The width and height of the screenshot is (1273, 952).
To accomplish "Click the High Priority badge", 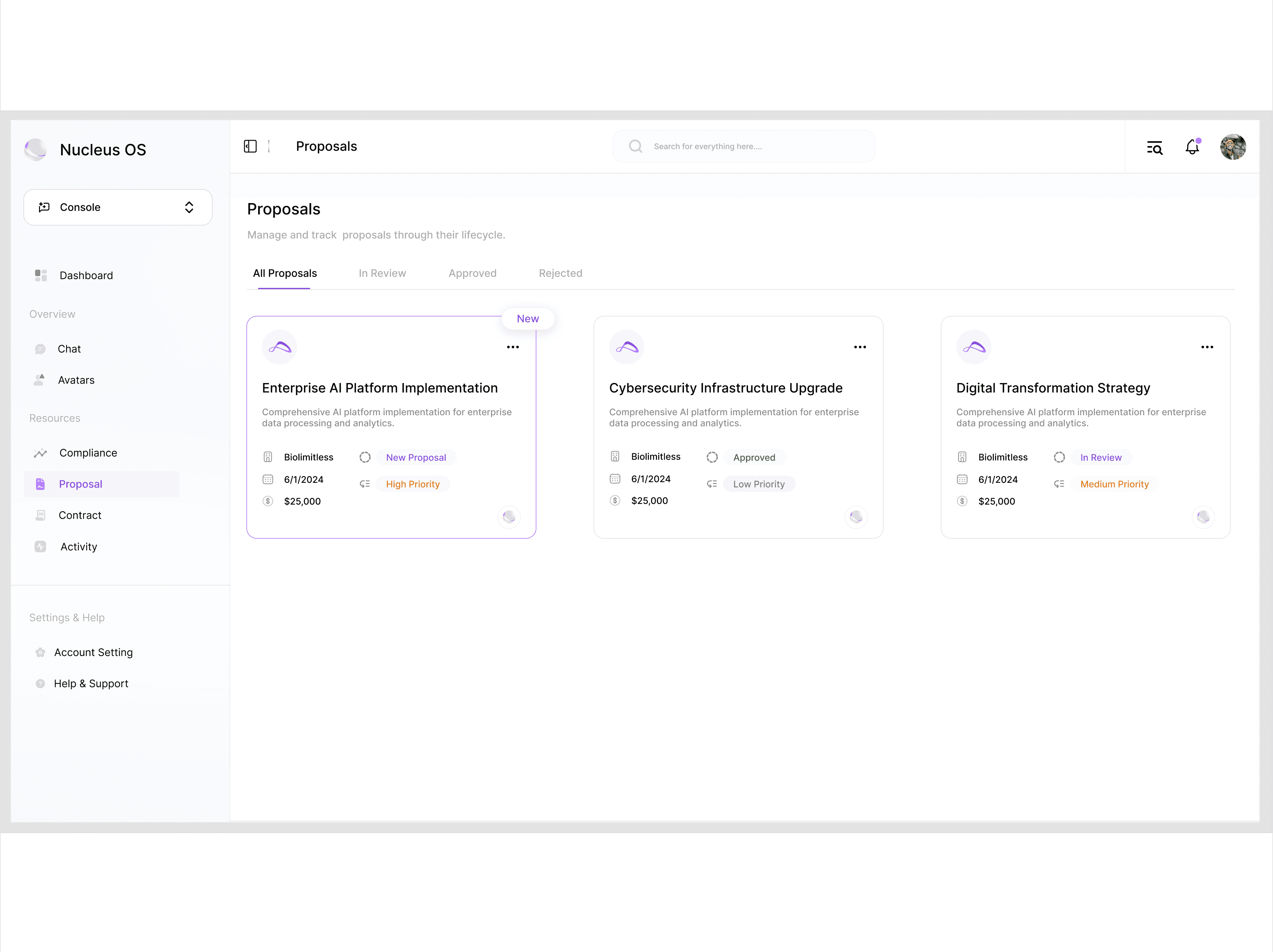I will (x=413, y=484).
